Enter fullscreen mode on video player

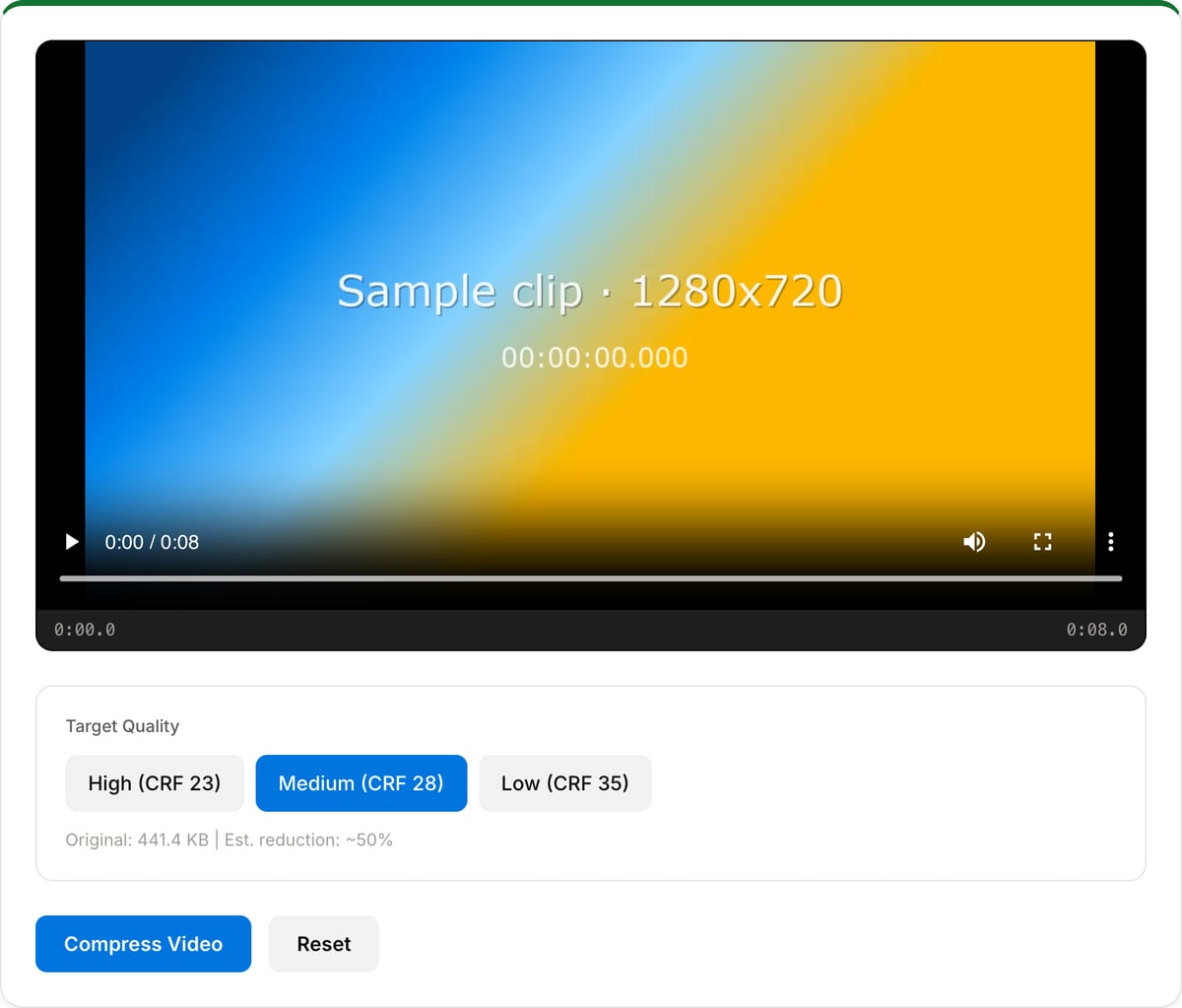1042,542
